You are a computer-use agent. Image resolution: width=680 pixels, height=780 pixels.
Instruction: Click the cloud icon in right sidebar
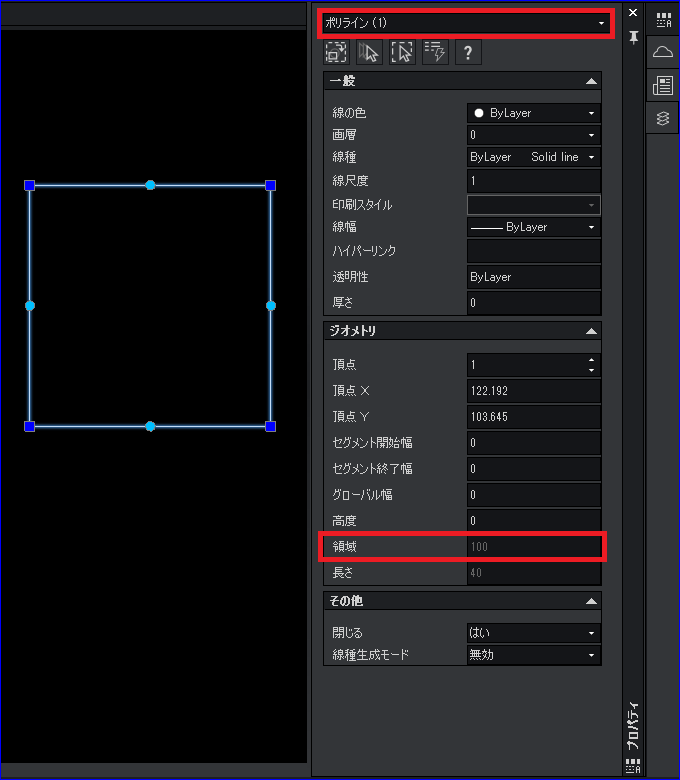point(662,51)
